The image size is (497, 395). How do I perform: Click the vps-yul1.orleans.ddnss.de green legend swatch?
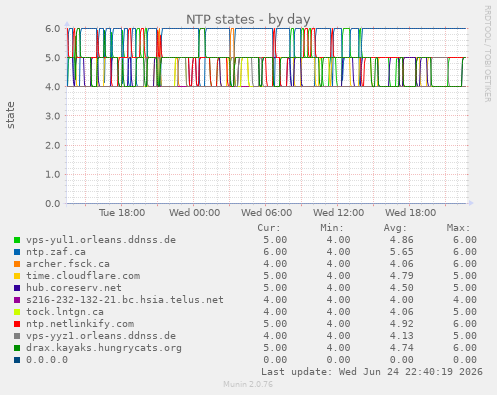(17, 240)
